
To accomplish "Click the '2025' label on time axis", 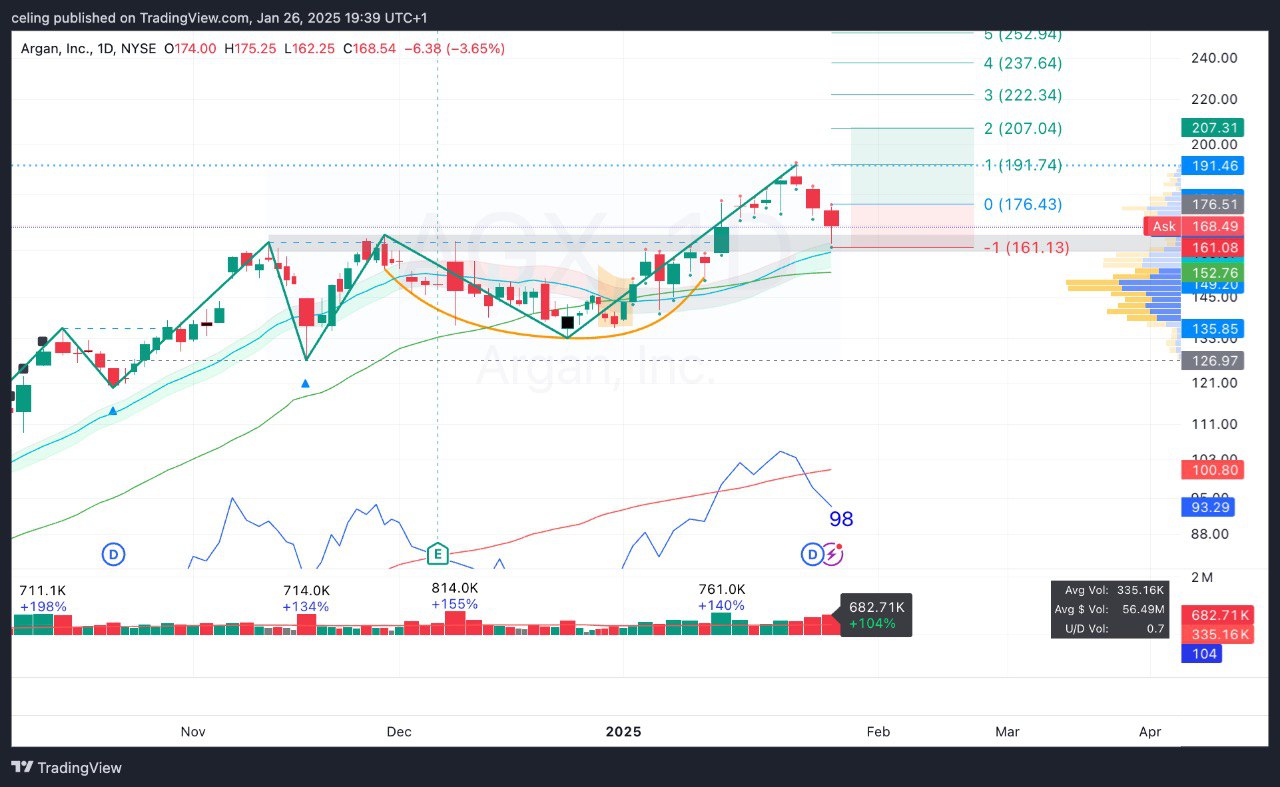I will tap(625, 731).
